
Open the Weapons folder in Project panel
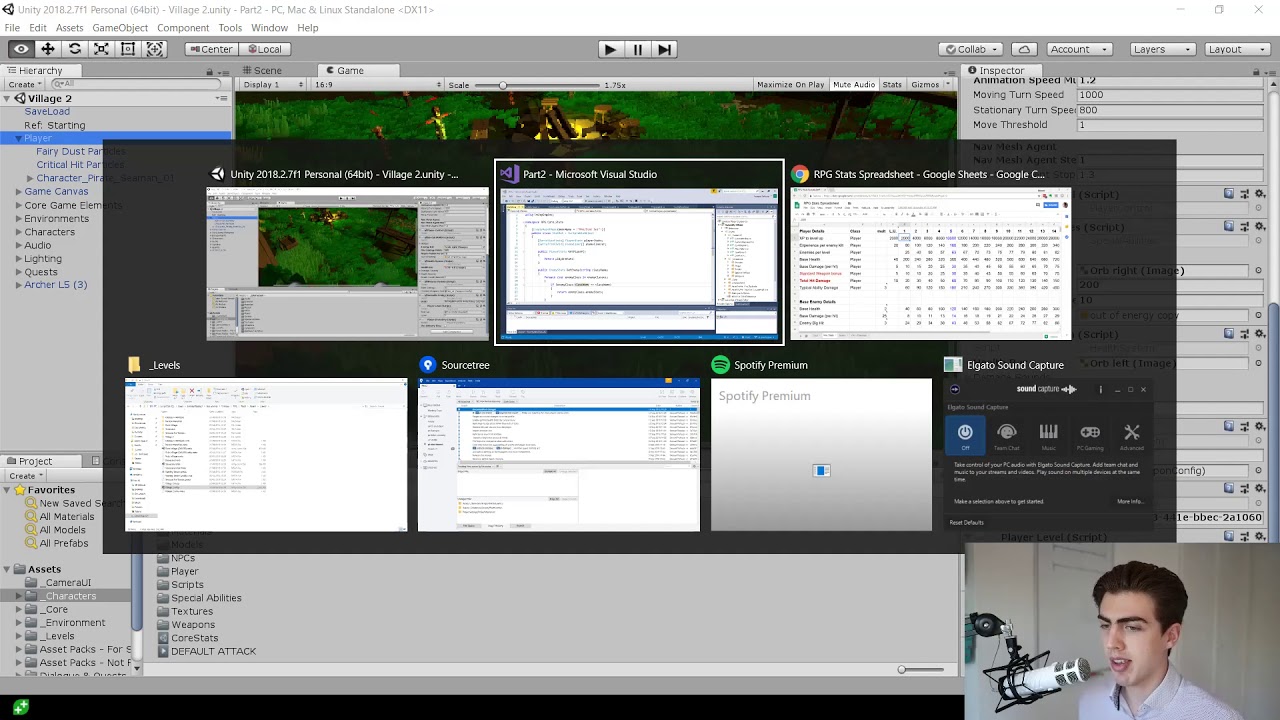[x=192, y=625]
